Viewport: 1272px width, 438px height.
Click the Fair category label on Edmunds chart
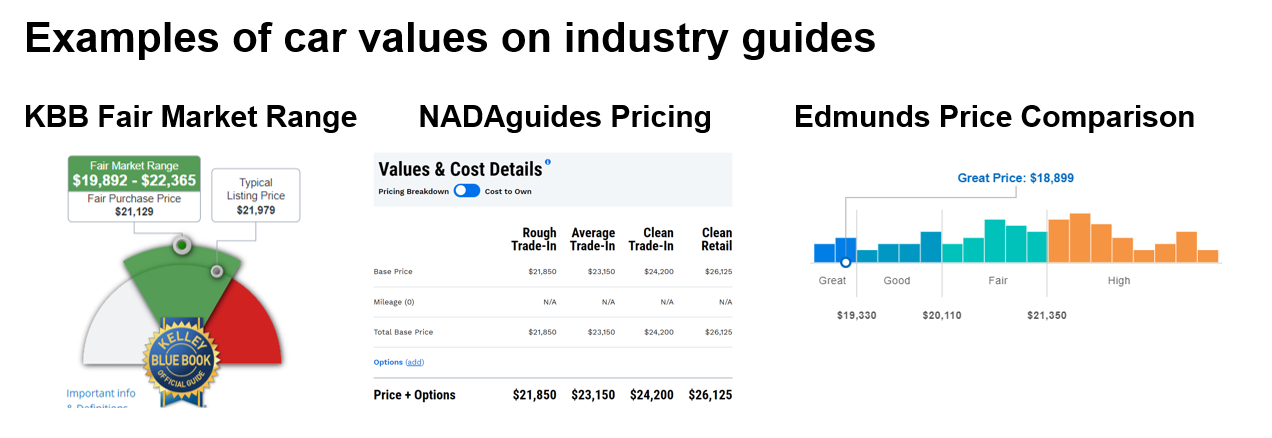997,281
